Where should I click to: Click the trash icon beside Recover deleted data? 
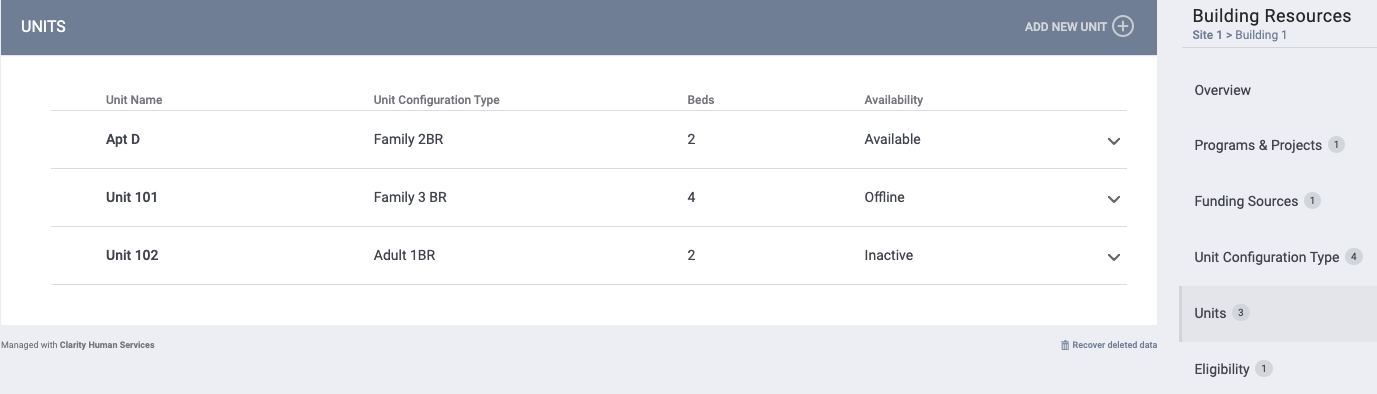[1065, 345]
